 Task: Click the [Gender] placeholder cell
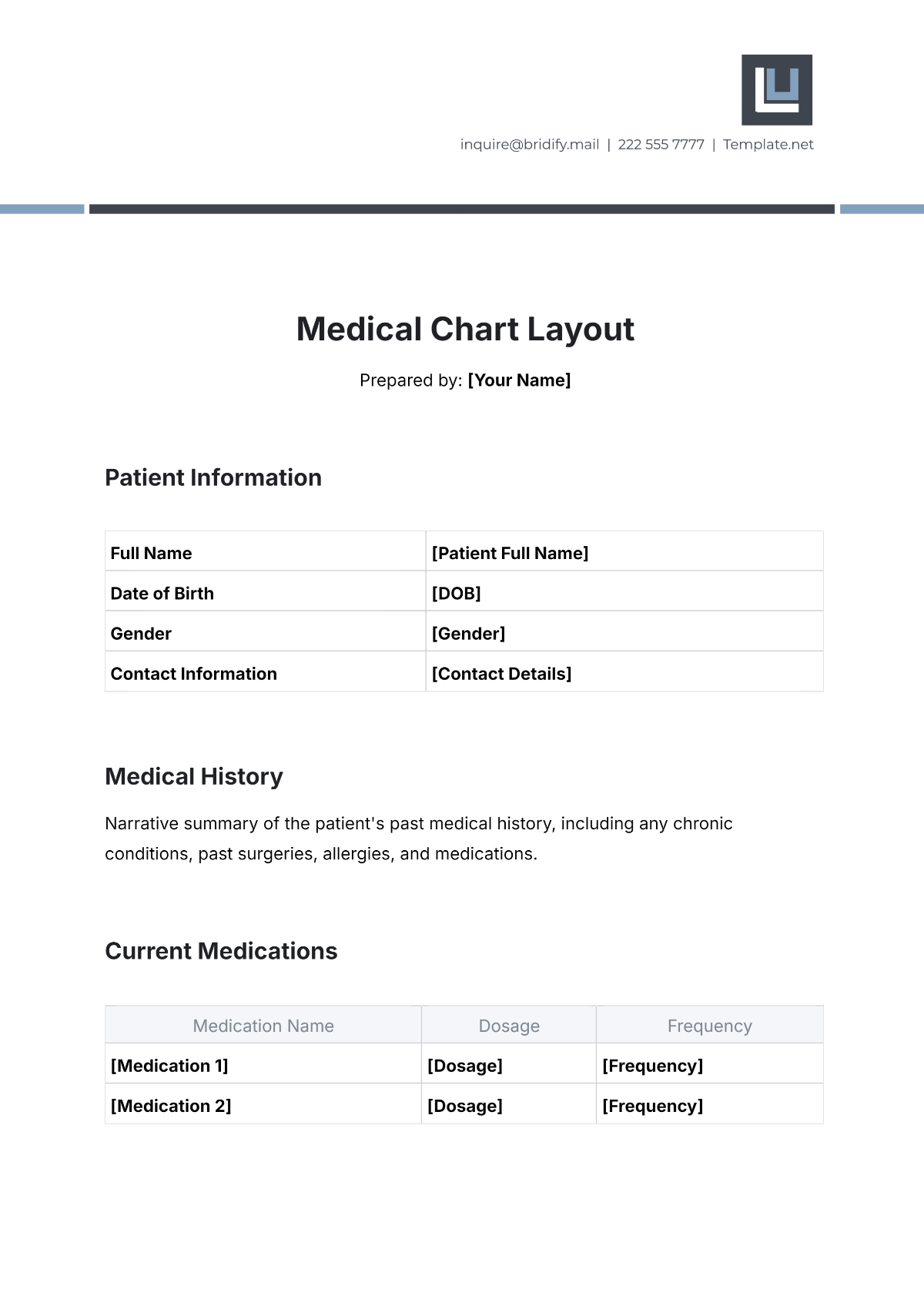[x=468, y=633]
